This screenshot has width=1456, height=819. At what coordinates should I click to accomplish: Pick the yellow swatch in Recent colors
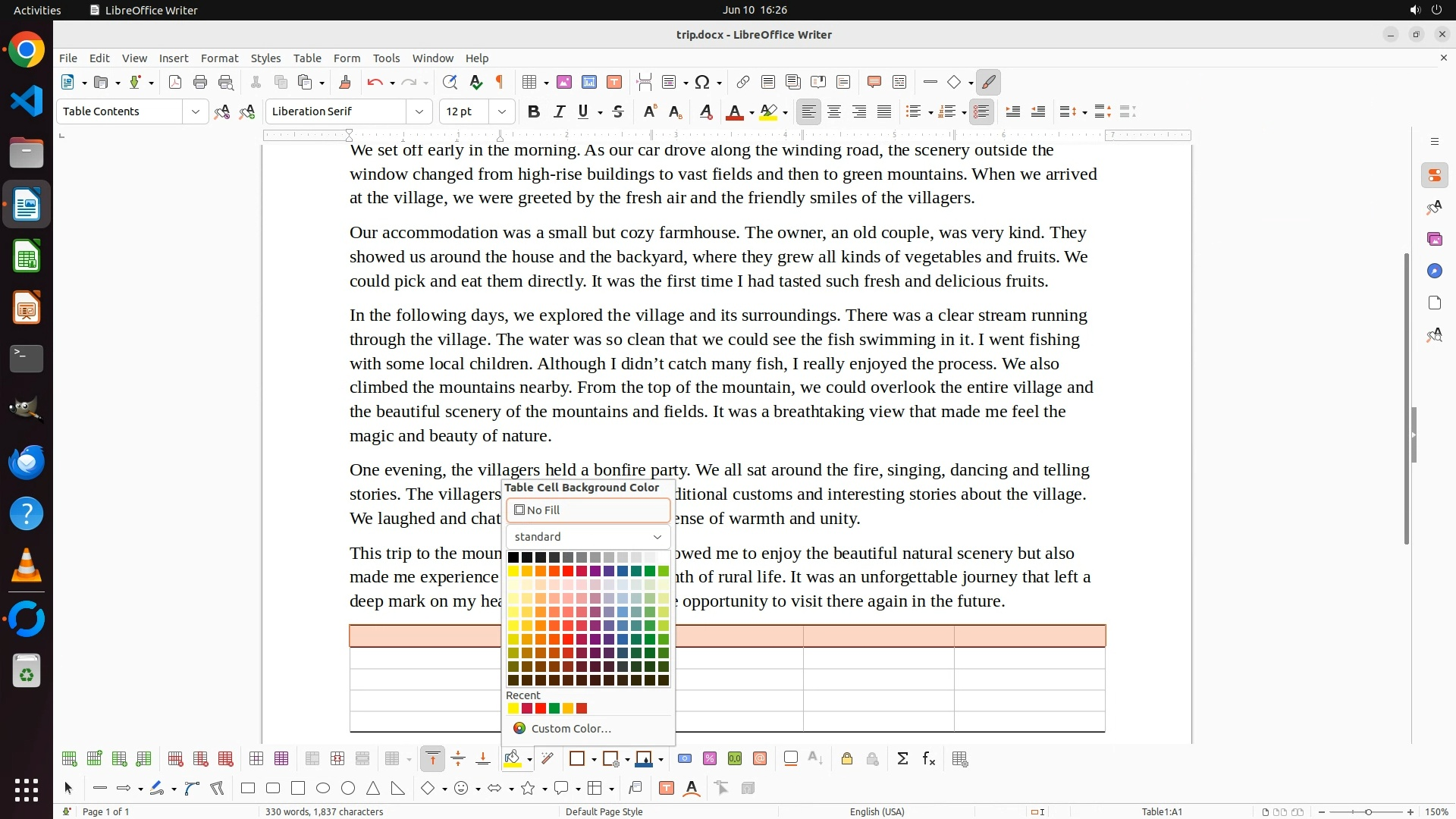pos(513,709)
